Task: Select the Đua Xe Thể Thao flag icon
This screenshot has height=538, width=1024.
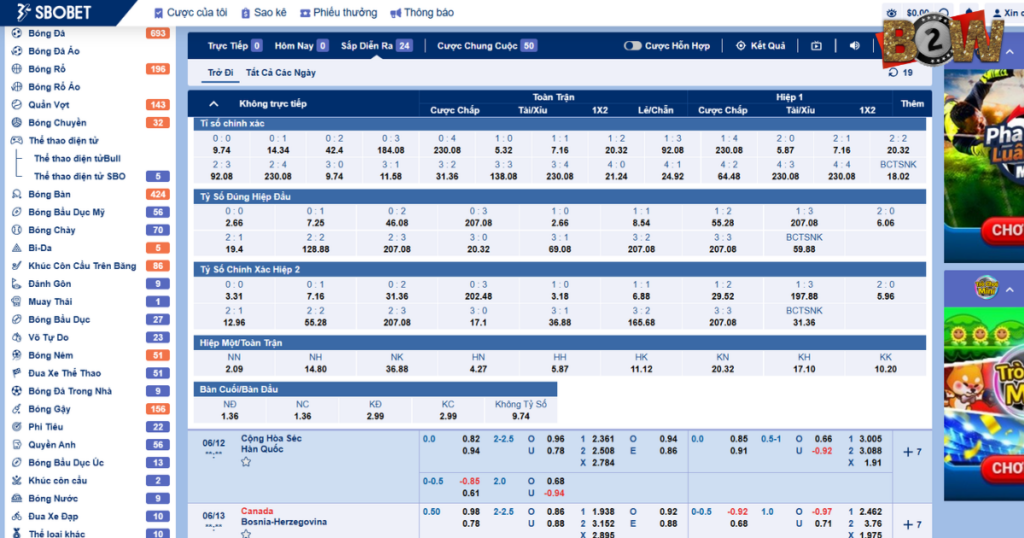Action: pos(17,373)
